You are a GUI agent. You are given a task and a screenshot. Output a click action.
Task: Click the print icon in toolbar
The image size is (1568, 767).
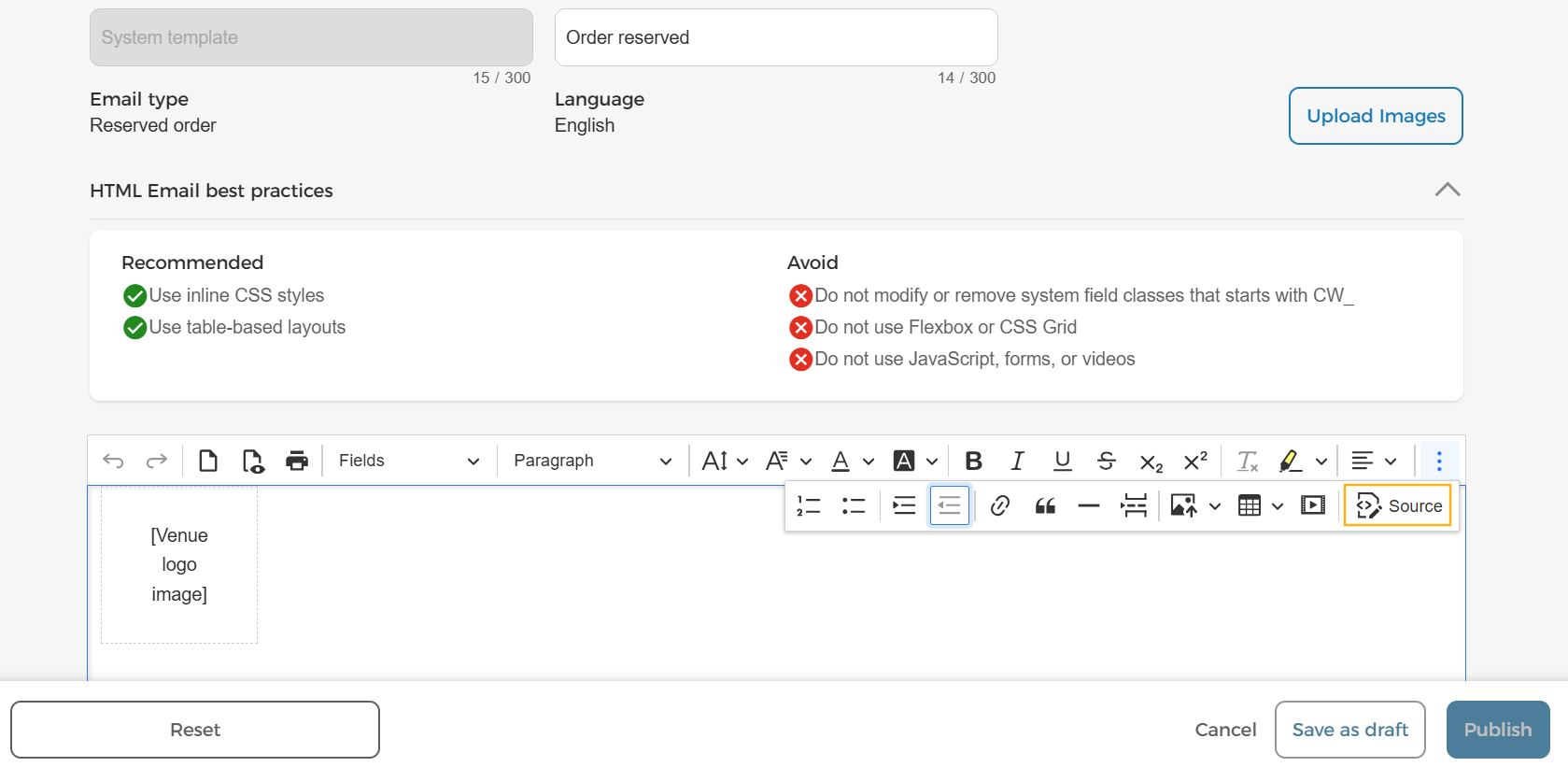pyautogui.click(x=297, y=461)
